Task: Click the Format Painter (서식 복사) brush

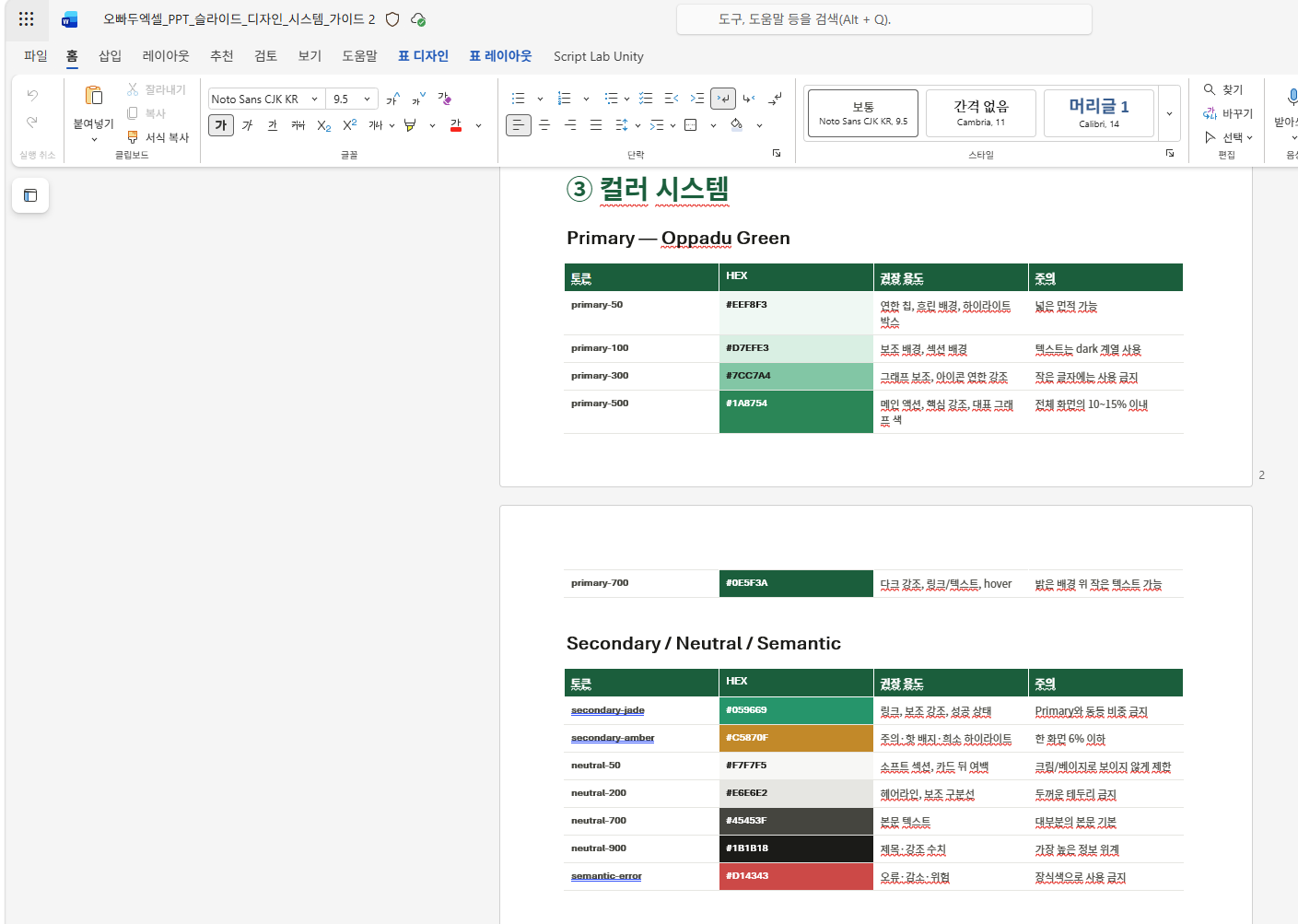Action: pos(133,137)
